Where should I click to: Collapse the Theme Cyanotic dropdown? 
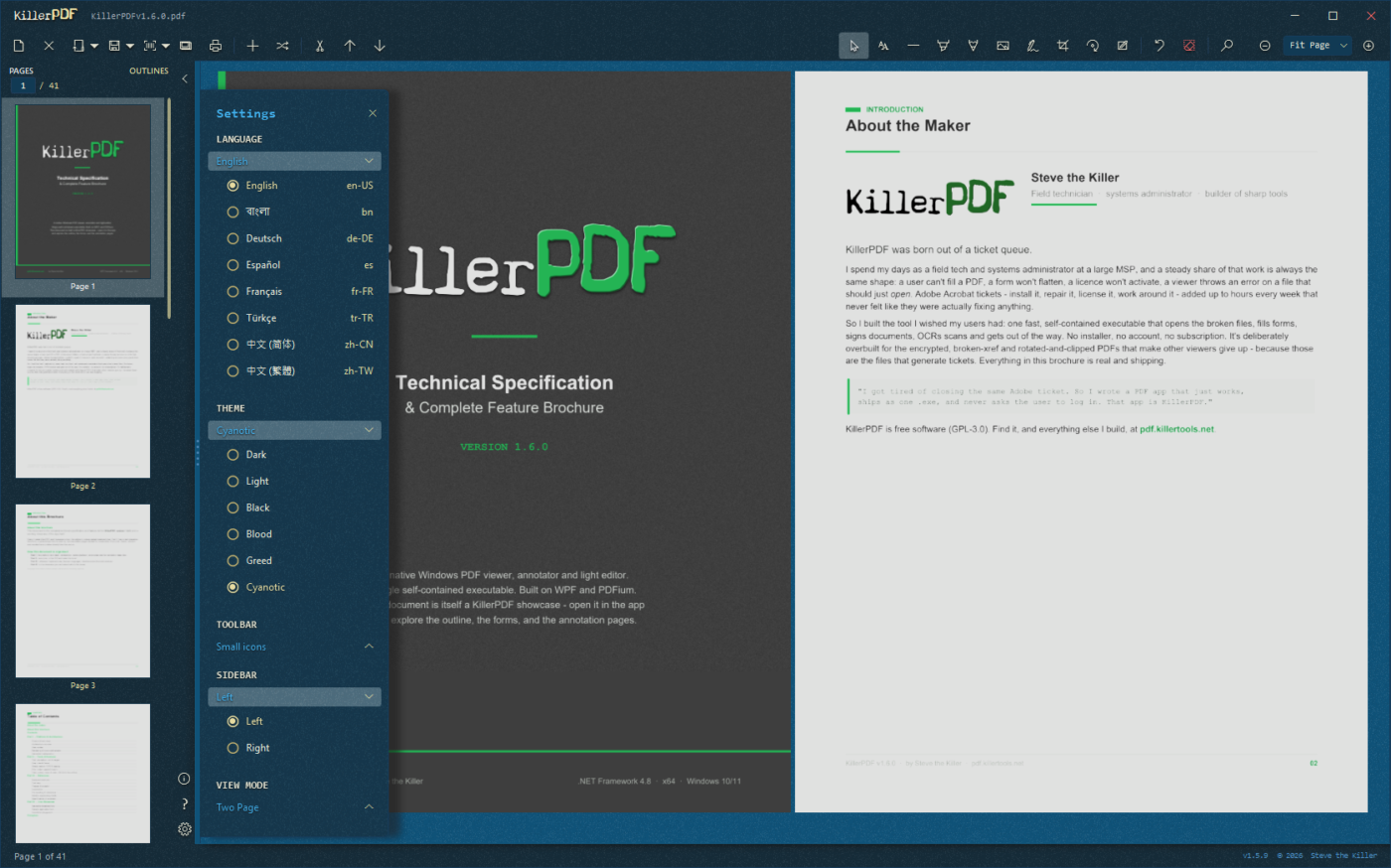click(294, 430)
